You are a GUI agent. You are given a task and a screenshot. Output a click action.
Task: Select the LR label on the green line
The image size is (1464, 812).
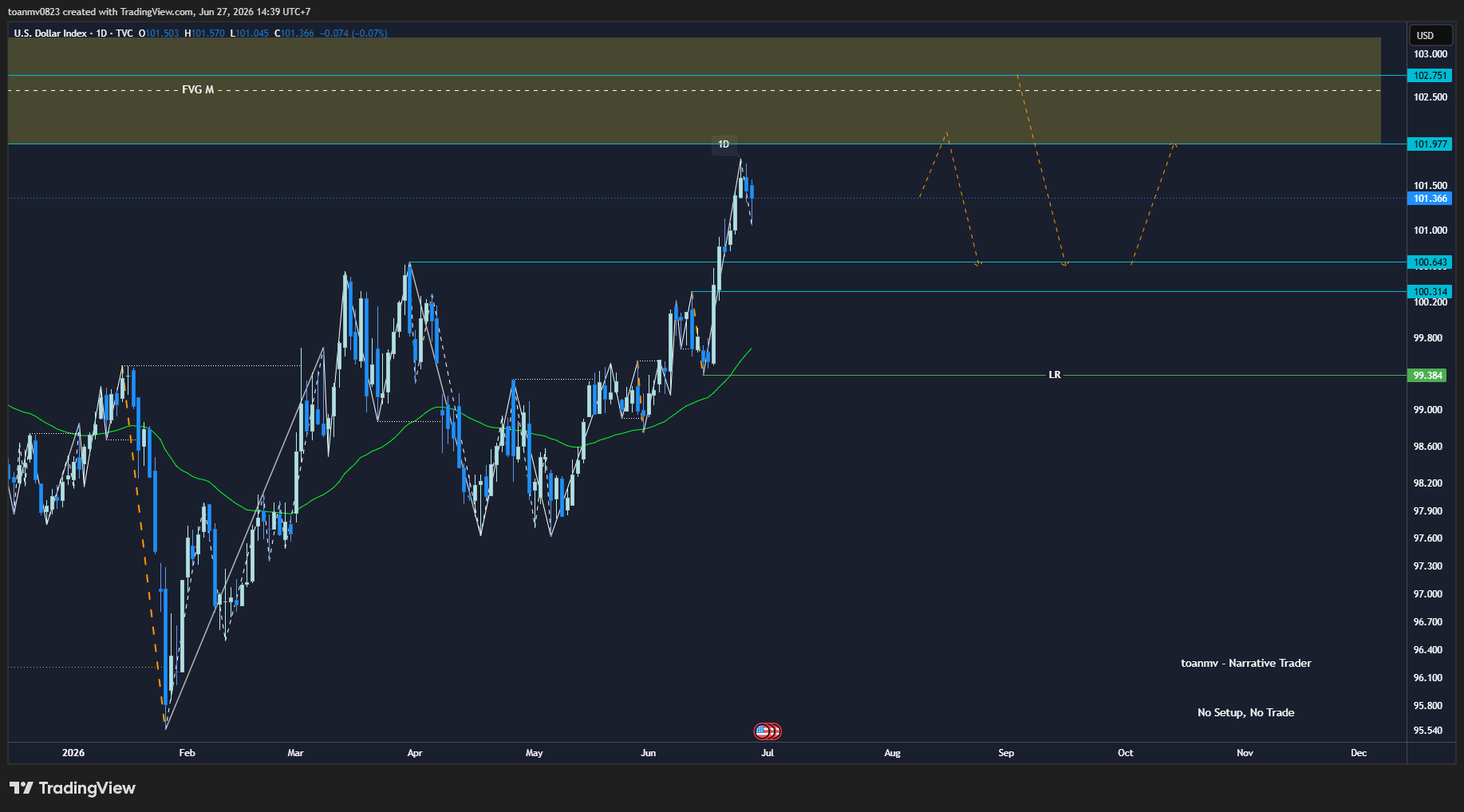tap(1055, 375)
